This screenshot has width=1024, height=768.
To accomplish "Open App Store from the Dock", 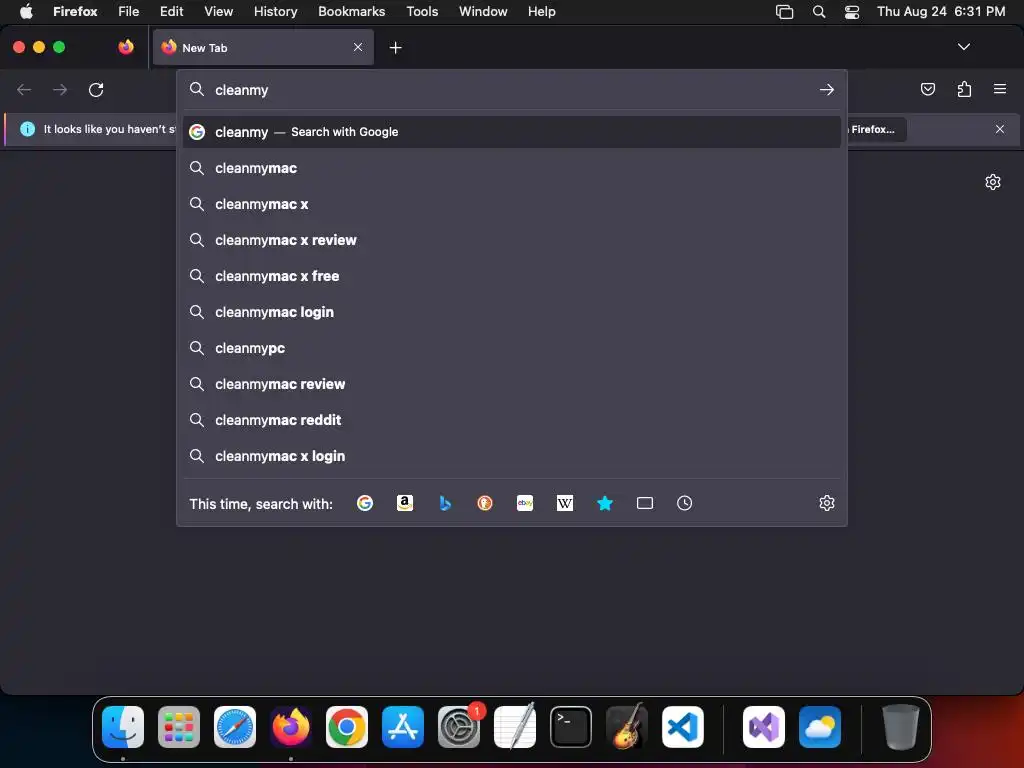I will coord(403,727).
